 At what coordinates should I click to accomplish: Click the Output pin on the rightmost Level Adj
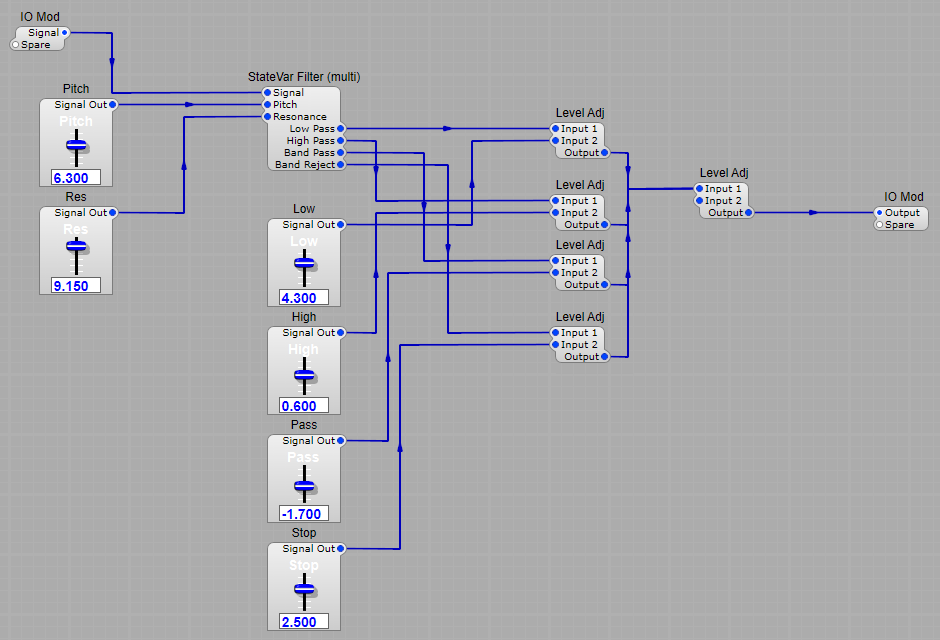(x=748, y=212)
